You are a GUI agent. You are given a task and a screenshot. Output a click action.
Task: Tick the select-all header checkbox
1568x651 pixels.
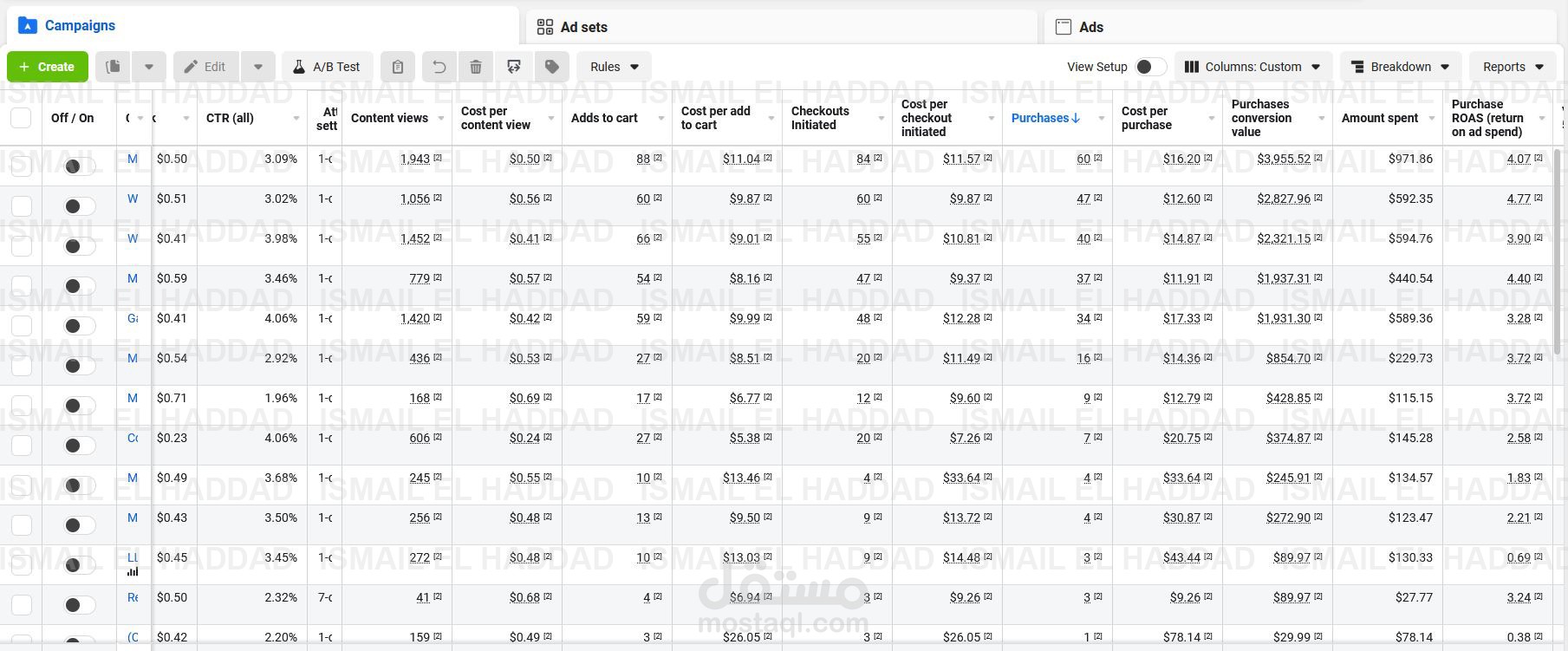click(x=21, y=118)
